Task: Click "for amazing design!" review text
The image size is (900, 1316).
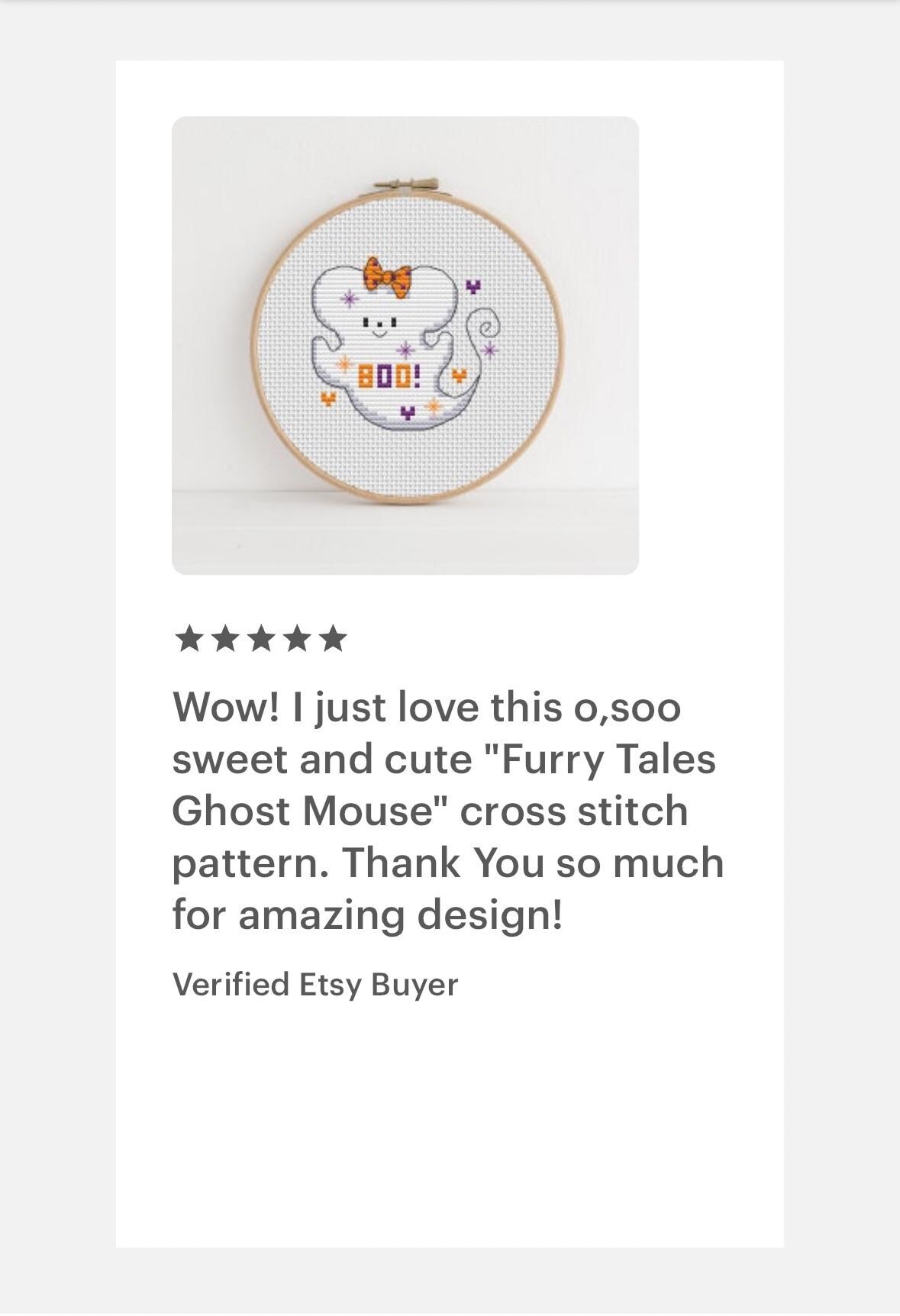Action: pos(368,914)
